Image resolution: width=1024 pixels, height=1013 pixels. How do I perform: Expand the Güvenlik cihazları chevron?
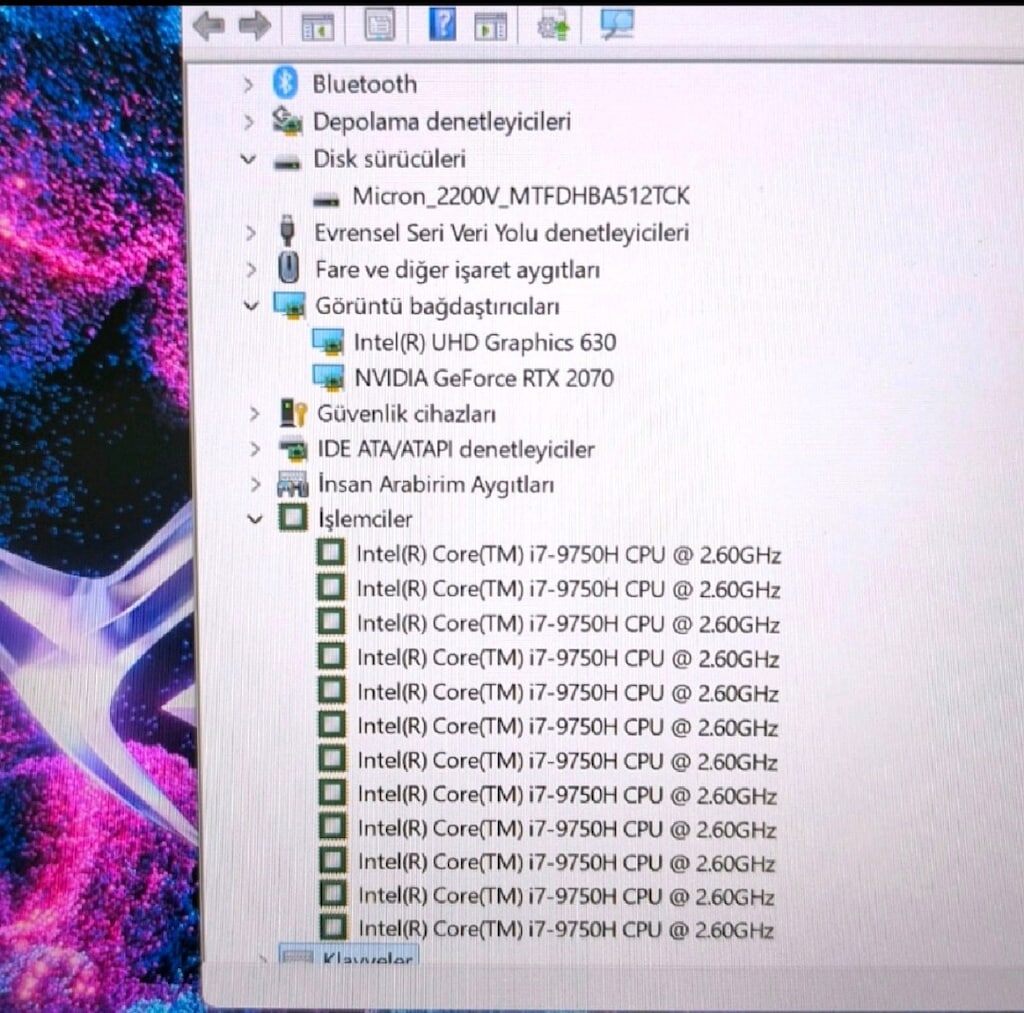coord(255,413)
